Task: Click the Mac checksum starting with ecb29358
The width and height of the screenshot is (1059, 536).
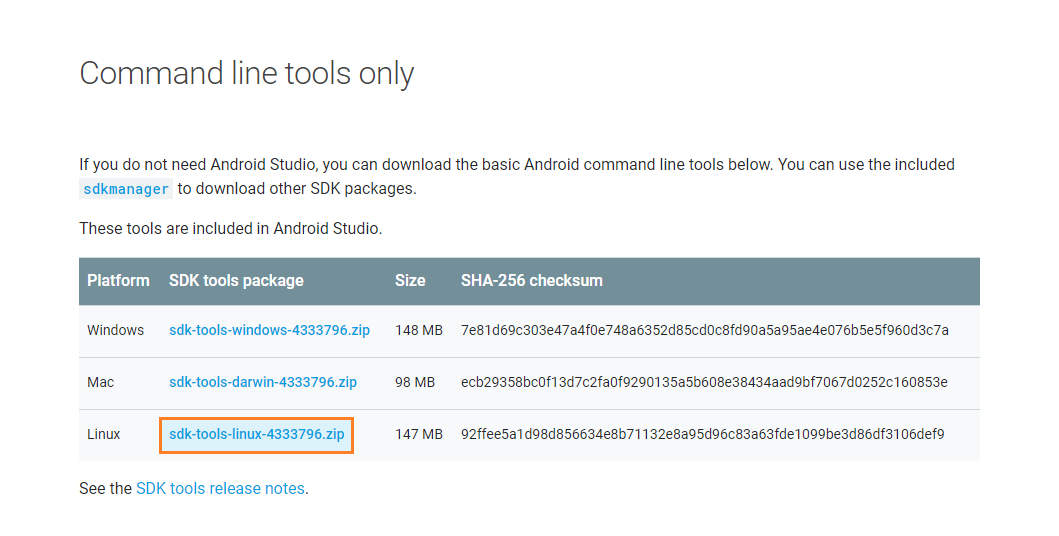Action: [x=704, y=382]
